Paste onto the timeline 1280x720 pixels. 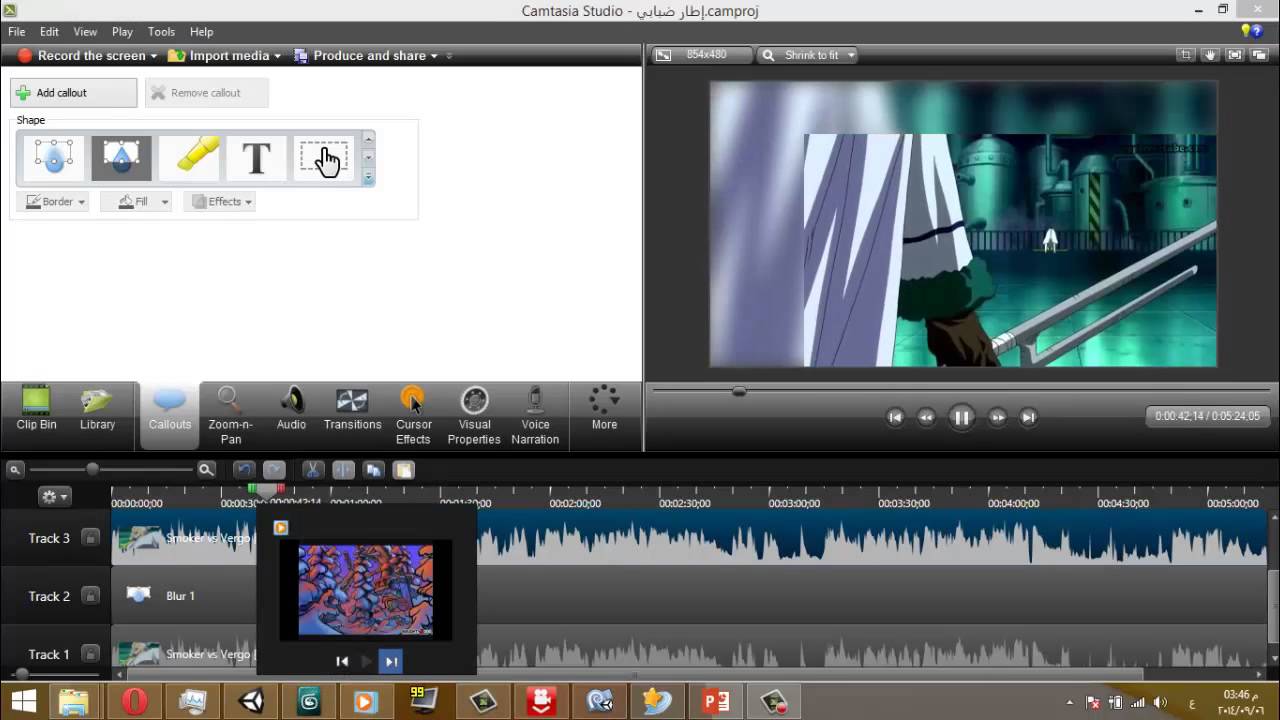click(x=404, y=469)
